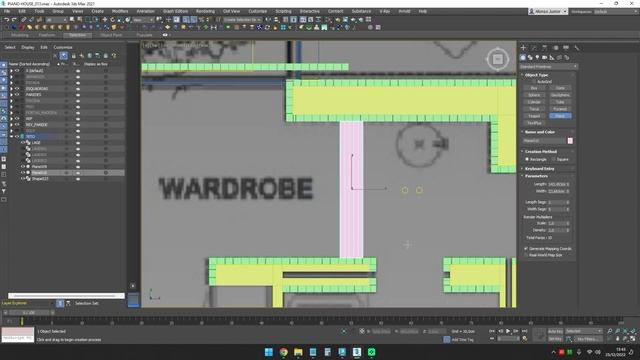640x360 pixels.
Task: Open the Standard Primitives dropdown
Action: coord(548,67)
